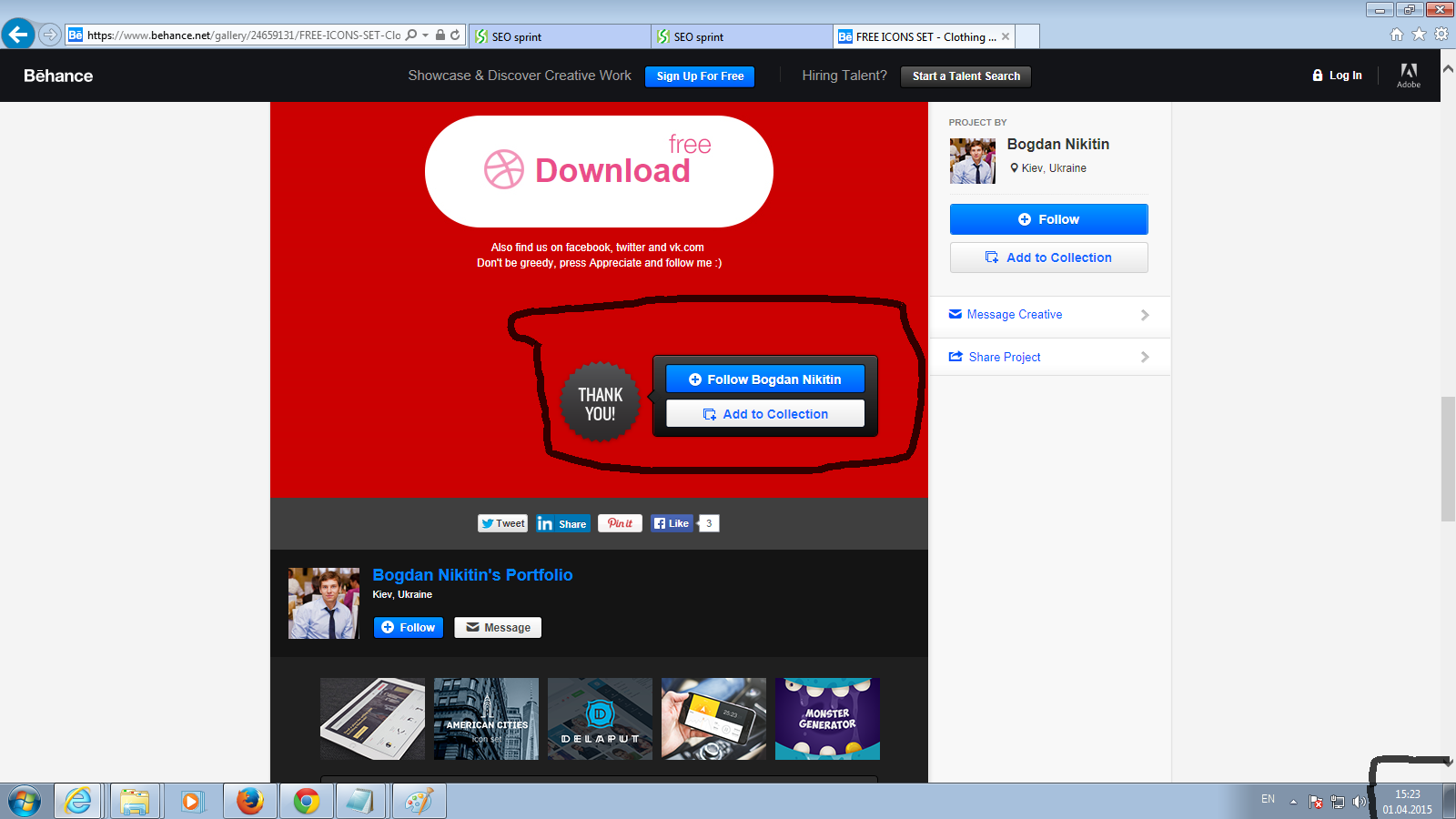Click Add to Collection beside the Thank You badge
This screenshot has height=819, width=1456.
(765, 414)
